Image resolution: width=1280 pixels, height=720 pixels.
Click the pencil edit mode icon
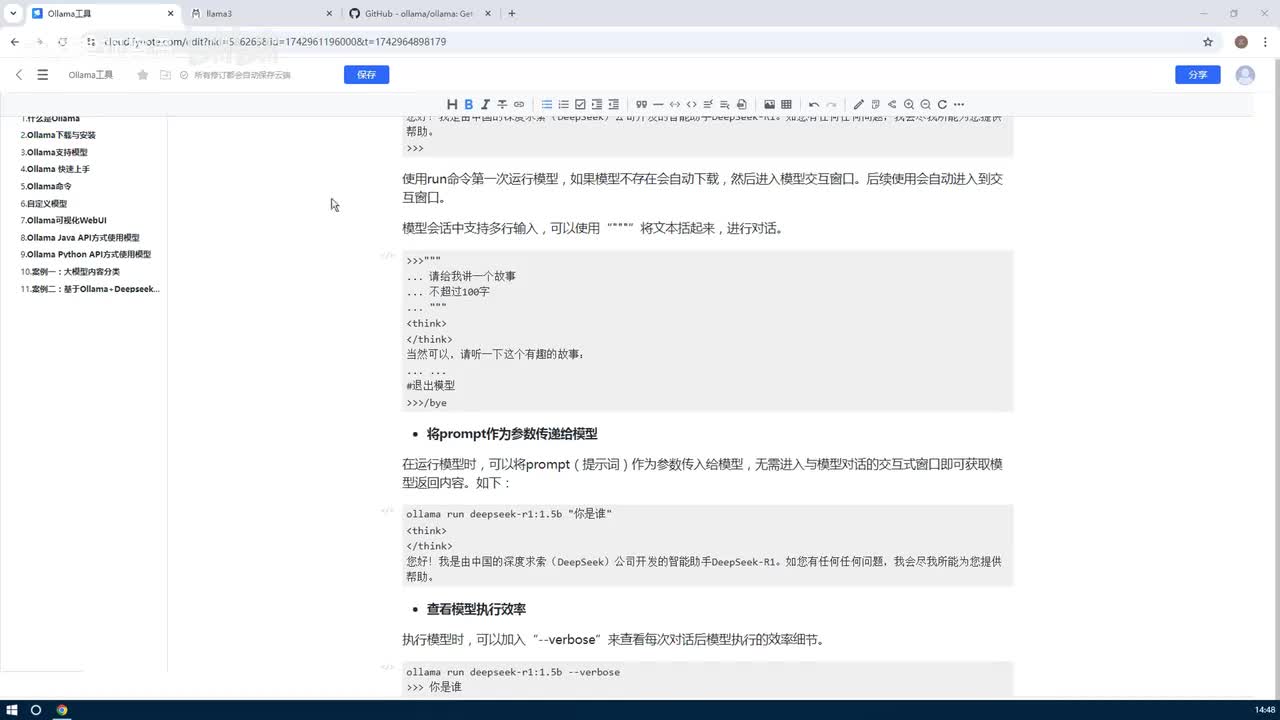859,104
